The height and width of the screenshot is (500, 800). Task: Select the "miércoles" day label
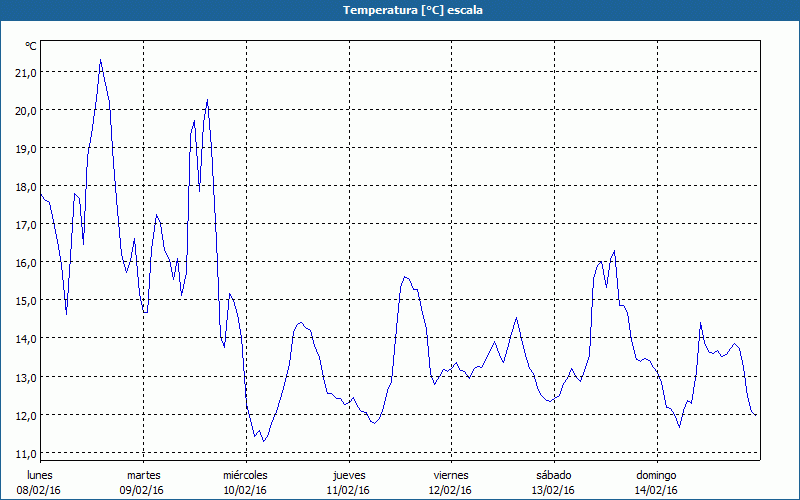coord(245,474)
